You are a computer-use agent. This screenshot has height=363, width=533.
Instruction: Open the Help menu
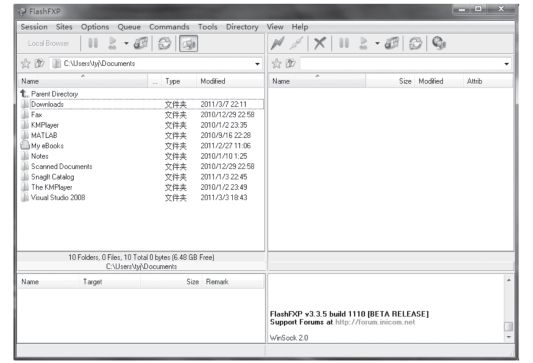300,27
